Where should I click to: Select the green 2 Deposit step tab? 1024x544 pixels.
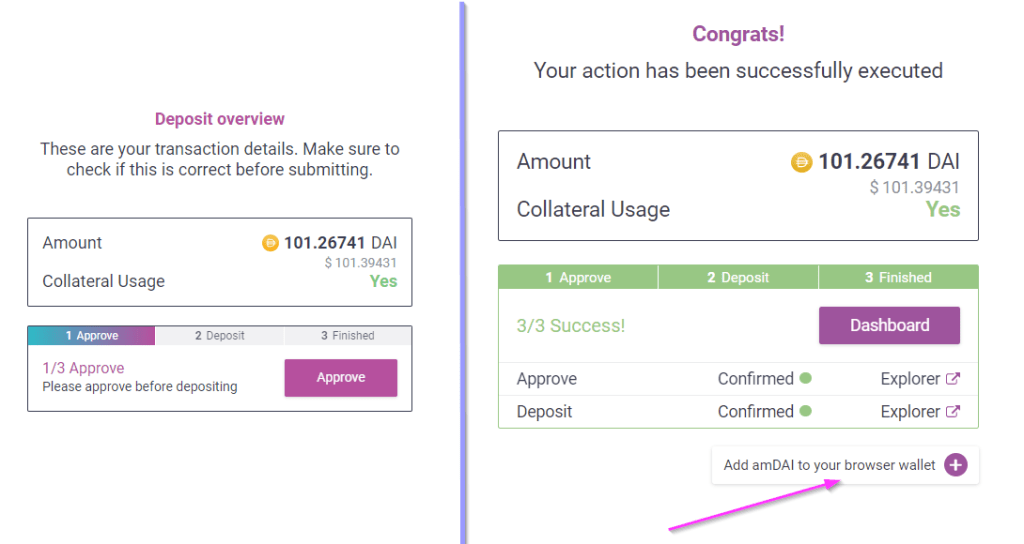point(738,277)
